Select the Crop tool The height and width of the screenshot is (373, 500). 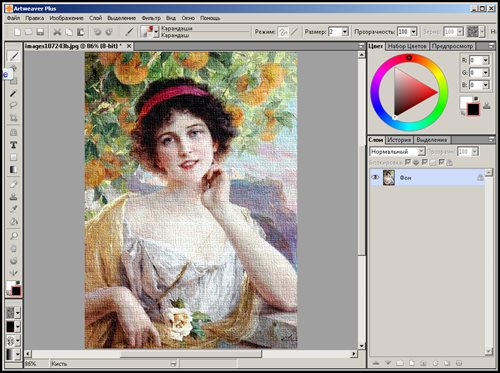tap(13, 118)
